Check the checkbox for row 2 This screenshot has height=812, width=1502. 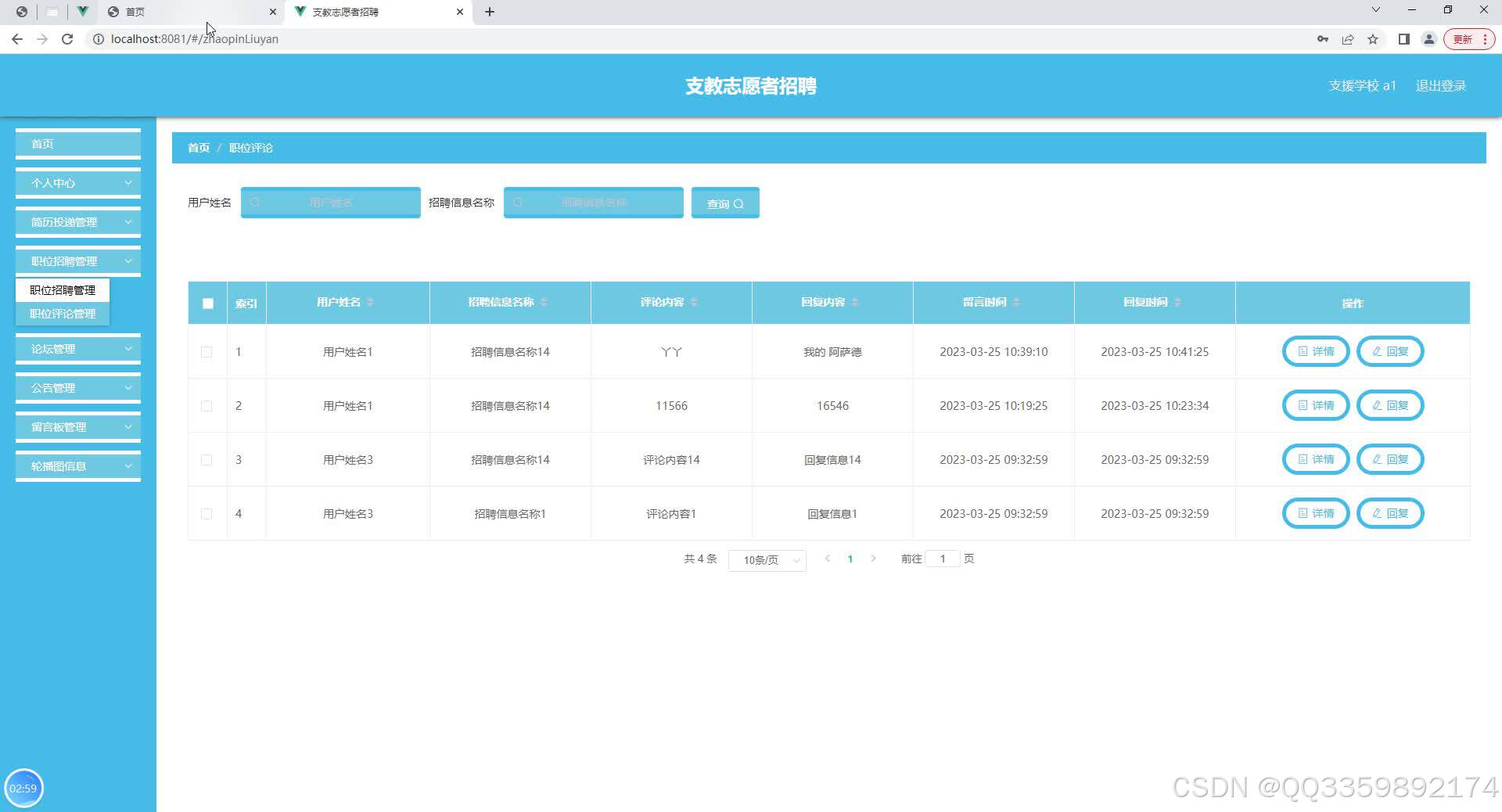coord(207,406)
